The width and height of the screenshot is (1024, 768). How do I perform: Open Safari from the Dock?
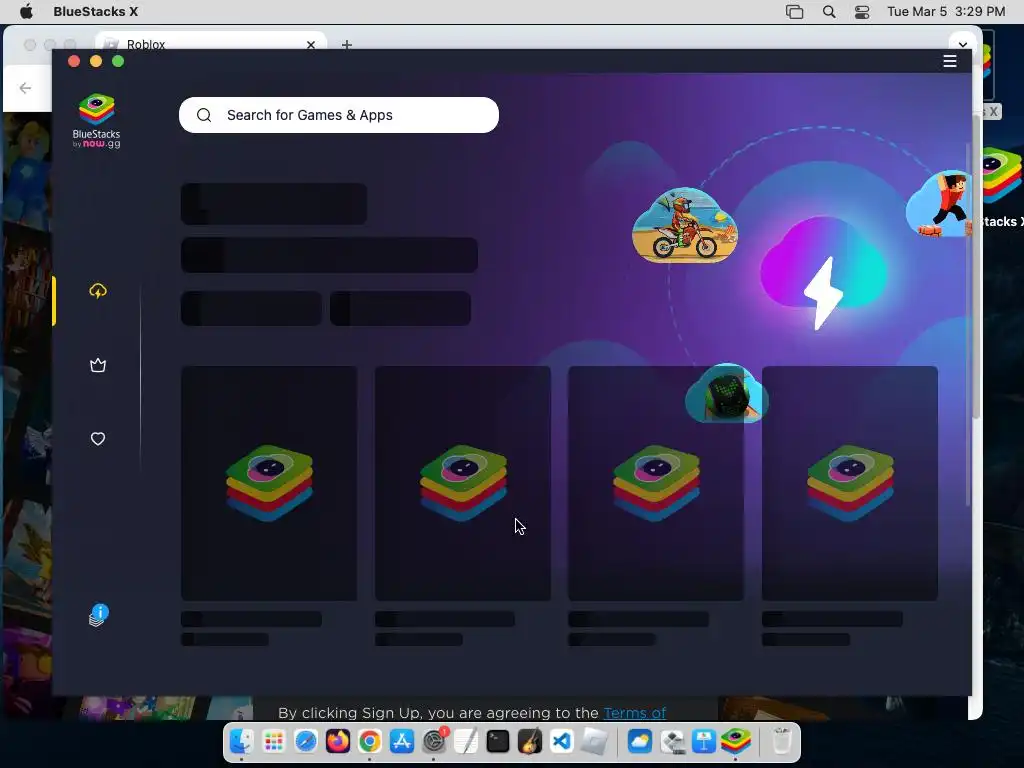pyautogui.click(x=306, y=741)
